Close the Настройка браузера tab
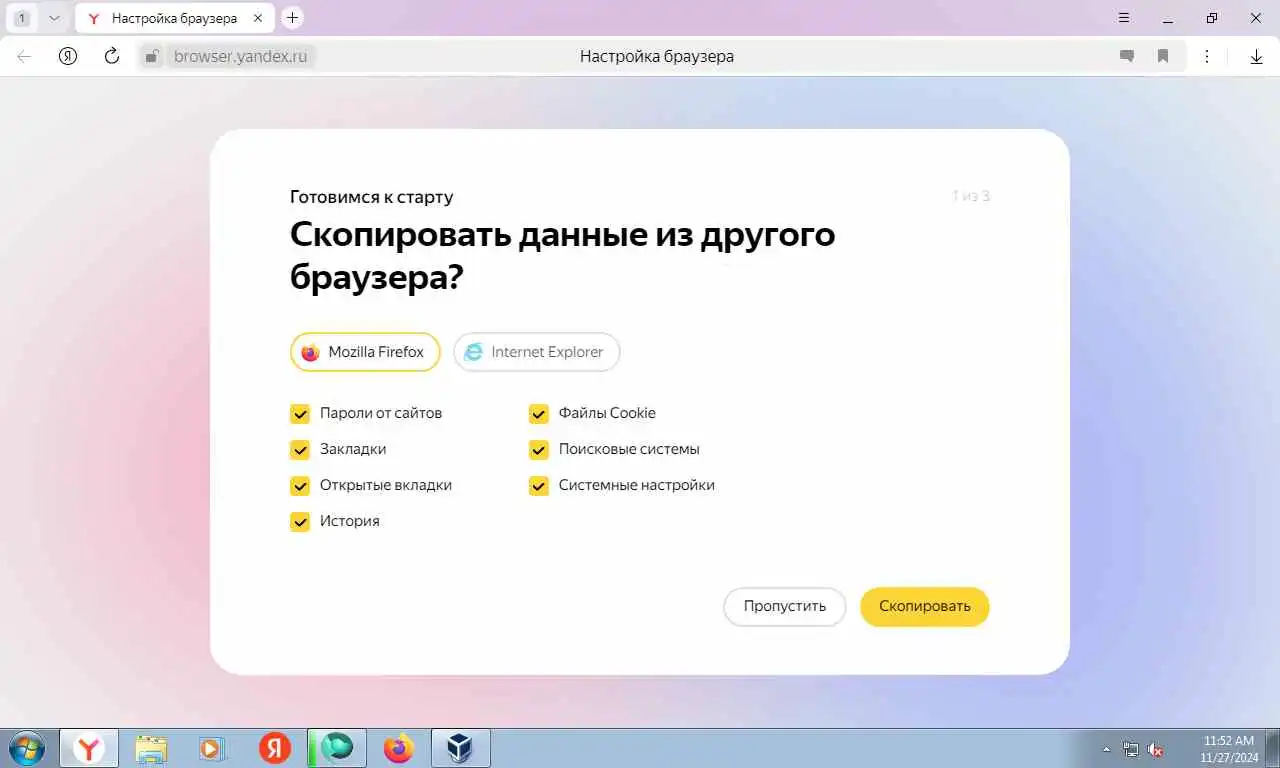Image resolution: width=1280 pixels, height=768 pixels. click(x=259, y=18)
